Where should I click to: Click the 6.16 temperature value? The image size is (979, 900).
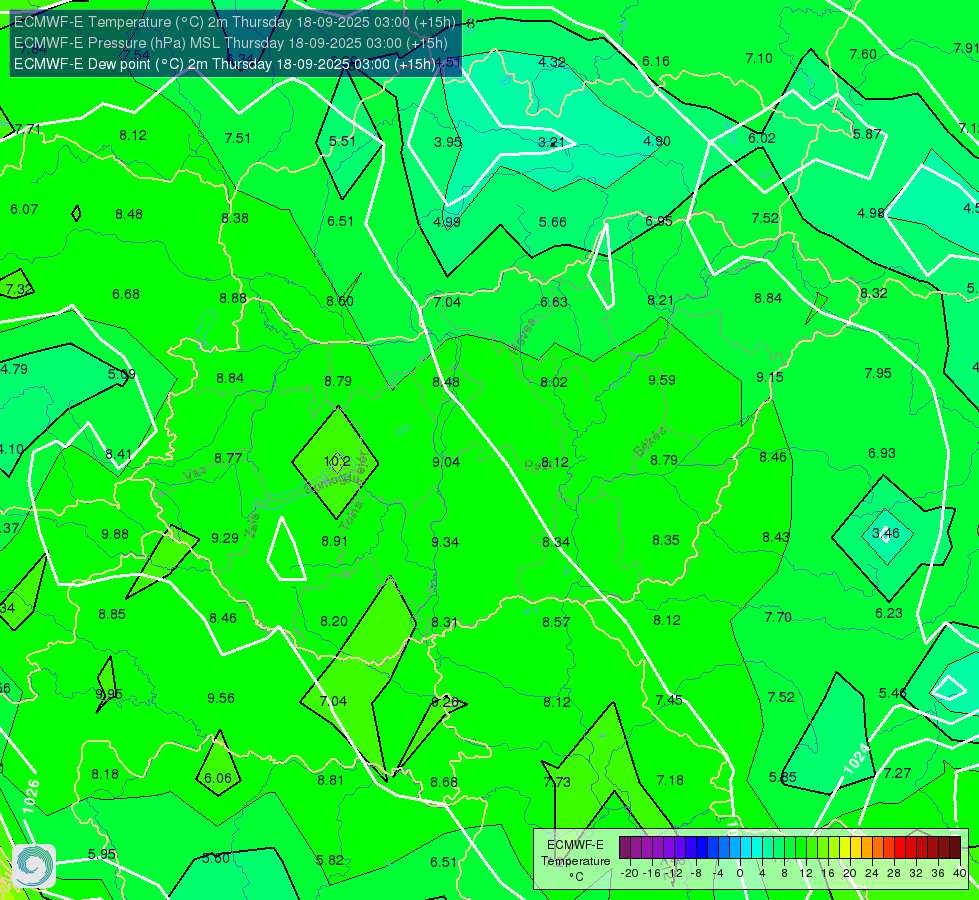[656, 61]
